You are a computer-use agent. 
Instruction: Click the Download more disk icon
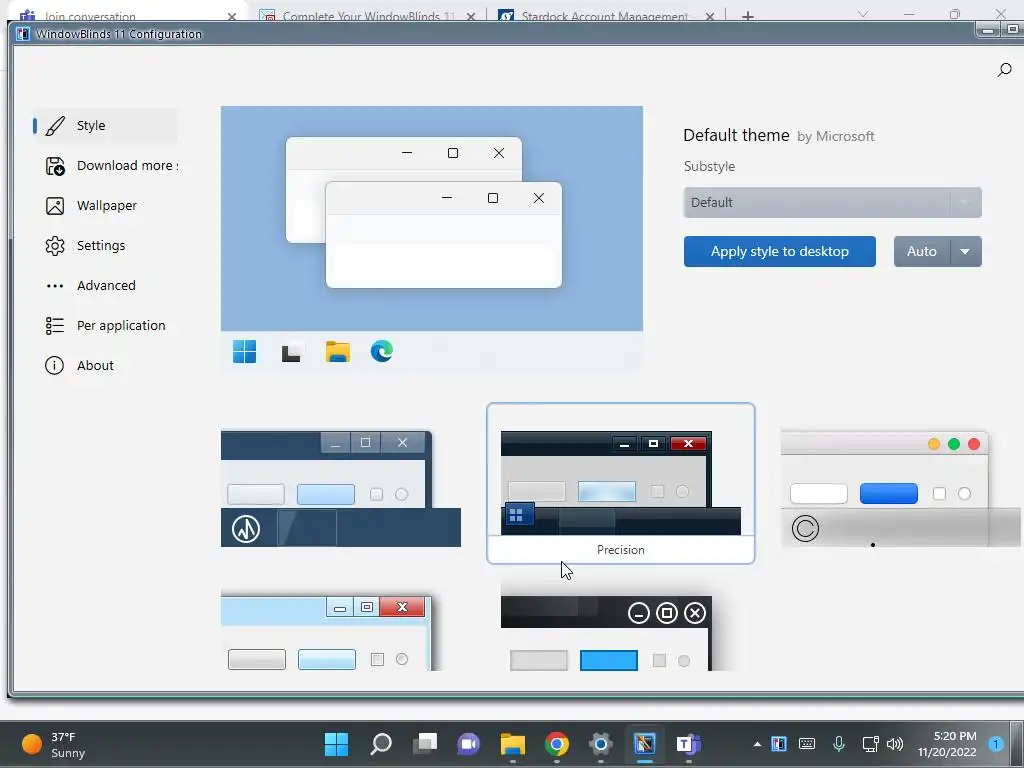(55, 166)
